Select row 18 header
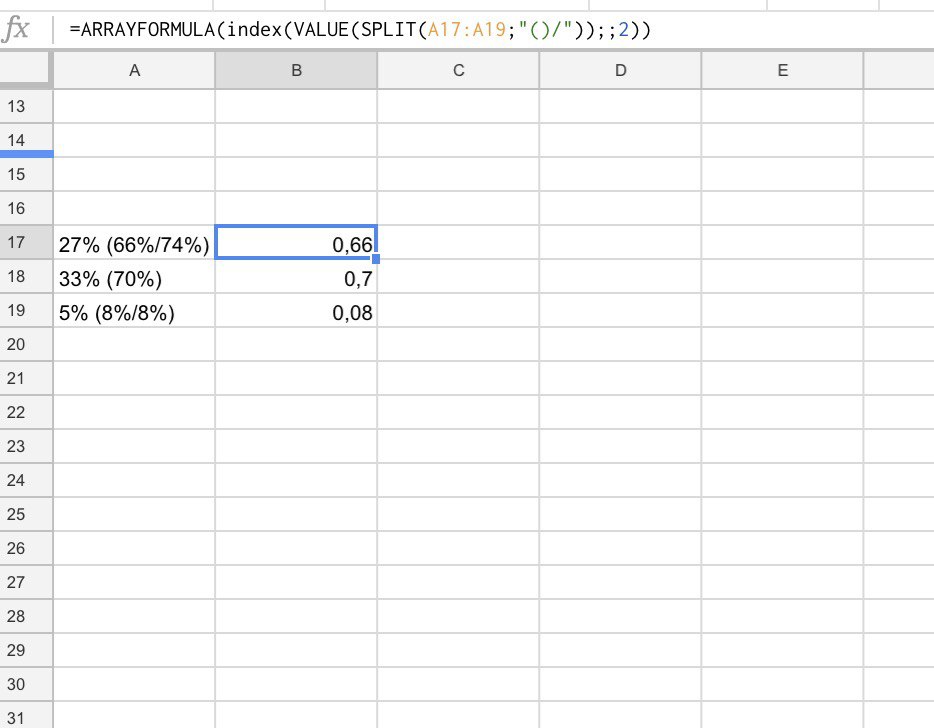 tap(26, 276)
